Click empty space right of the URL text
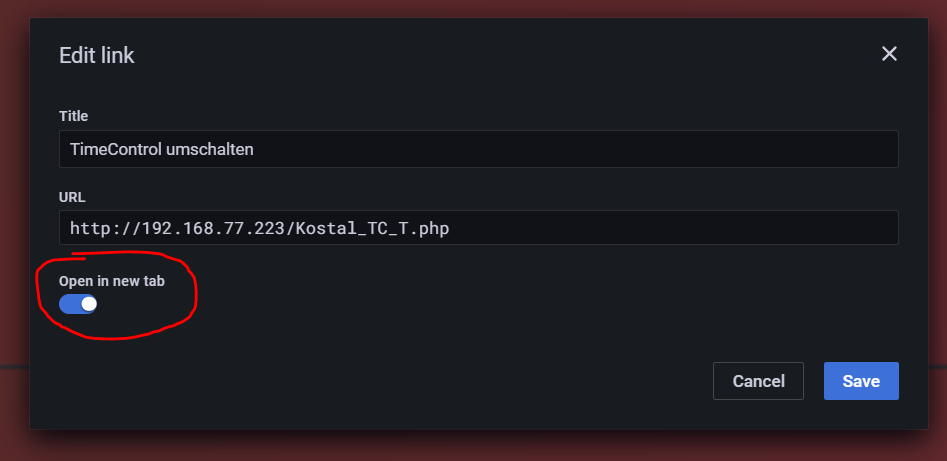 [x=680, y=228]
